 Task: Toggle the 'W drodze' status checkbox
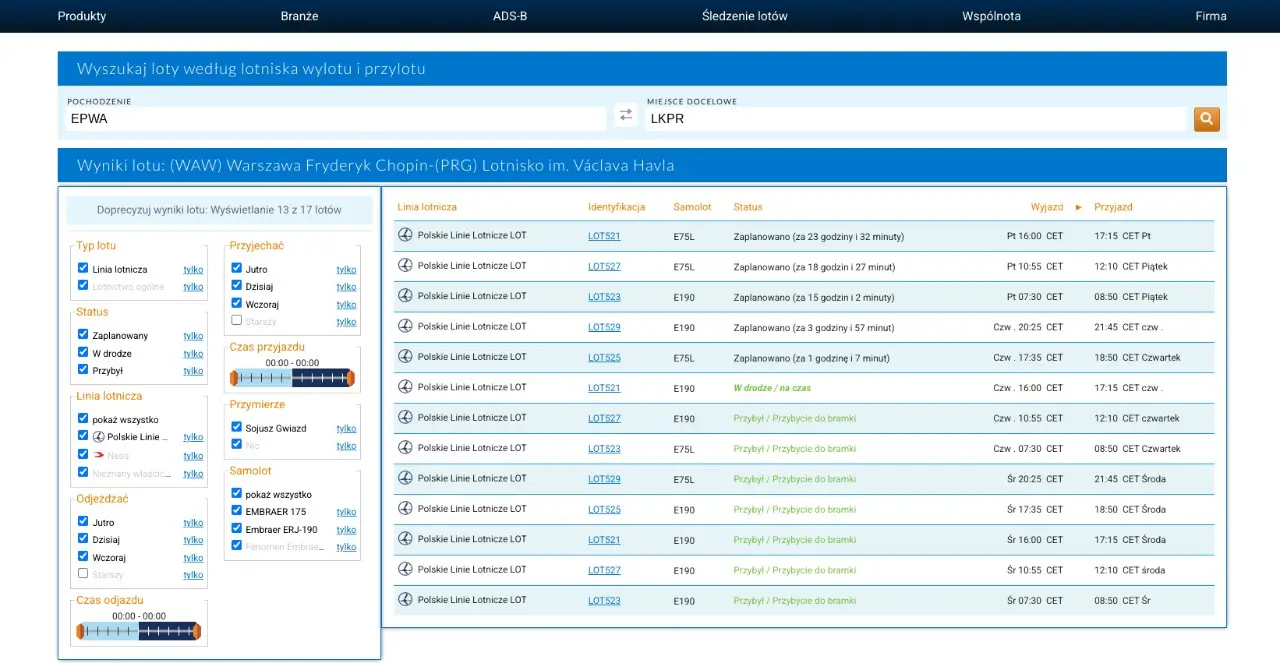83,352
